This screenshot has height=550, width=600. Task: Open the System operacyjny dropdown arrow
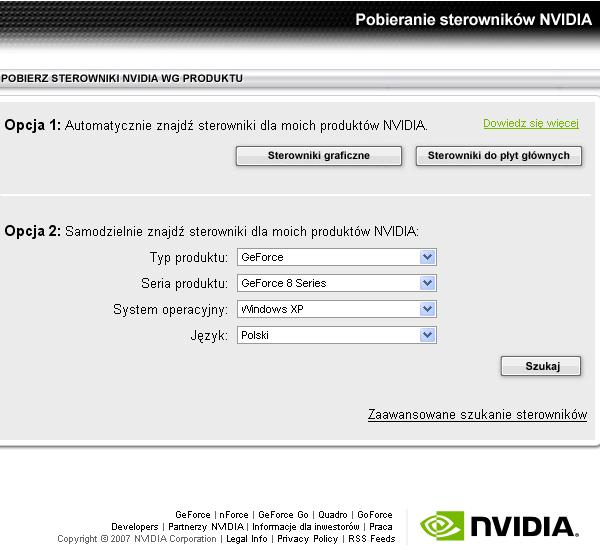427,309
